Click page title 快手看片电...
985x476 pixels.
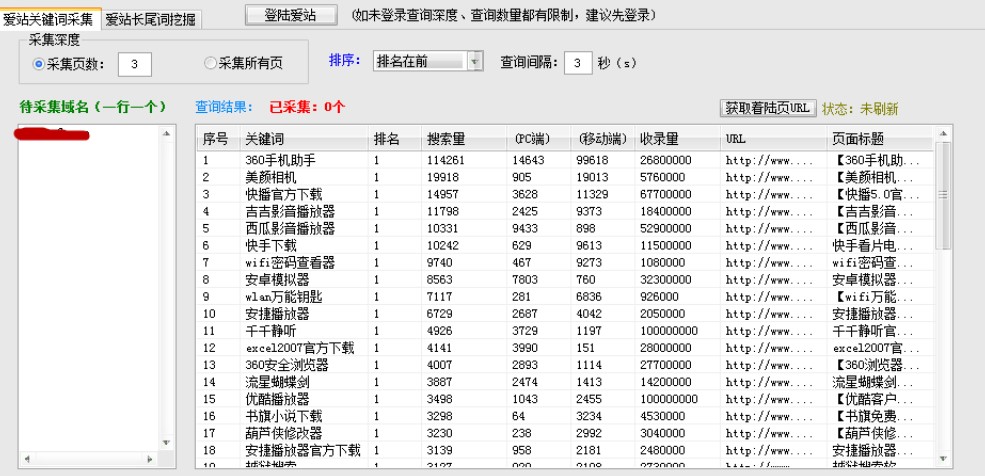tap(873, 245)
